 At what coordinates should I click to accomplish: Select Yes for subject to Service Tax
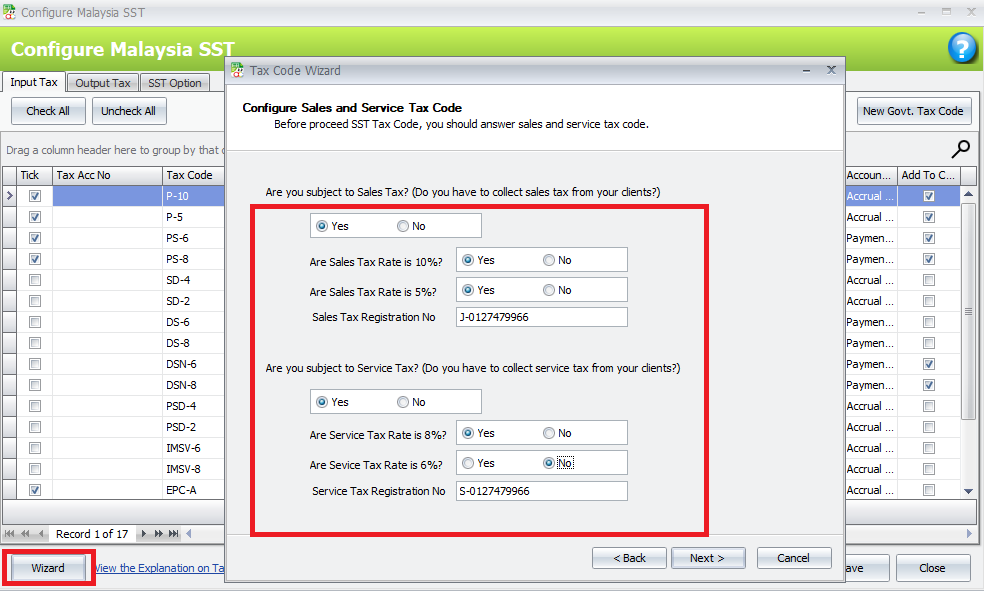[322, 402]
